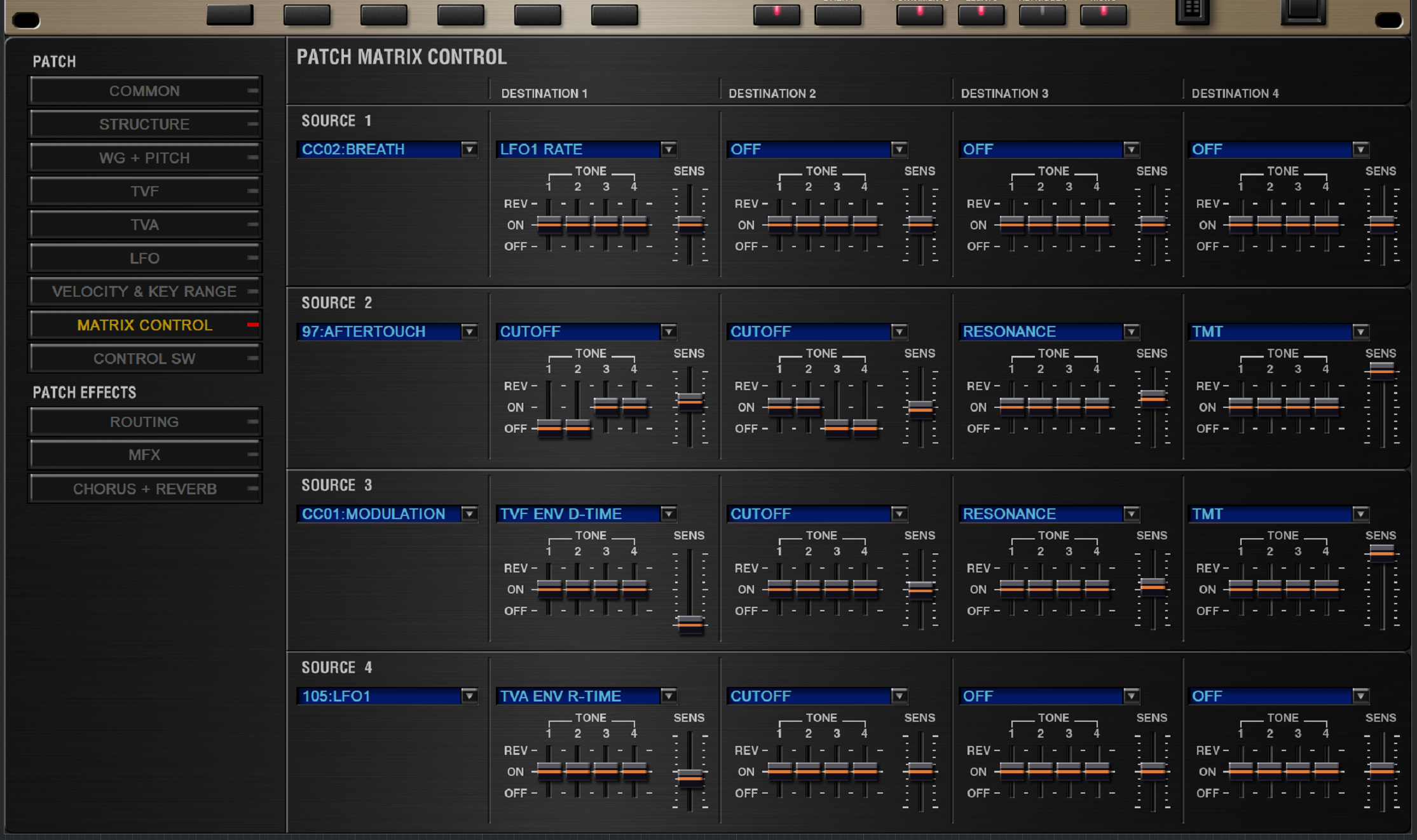Image resolution: width=1417 pixels, height=840 pixels.
Task: Open Source 2 Destination 4 TMT dropdown
Action: point(1360,332)
